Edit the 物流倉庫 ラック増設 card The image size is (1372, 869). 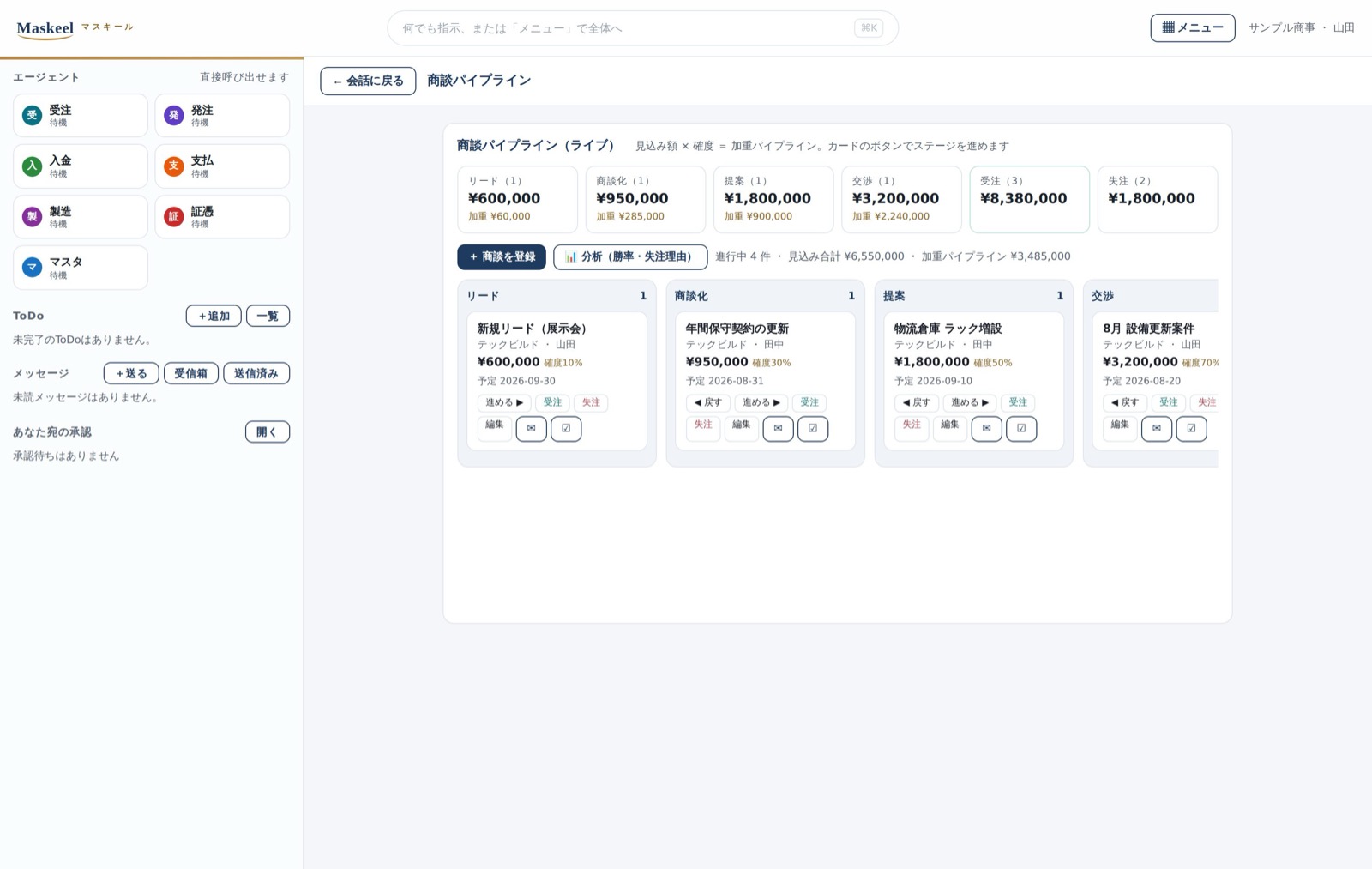click(x=950, y=427)
